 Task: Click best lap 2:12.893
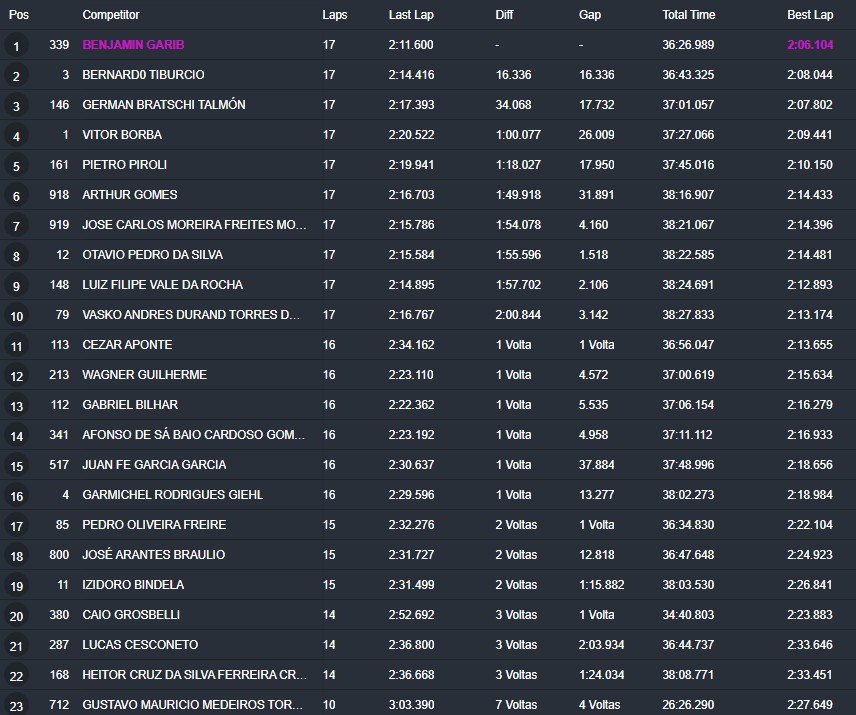(x=810, y=285)
